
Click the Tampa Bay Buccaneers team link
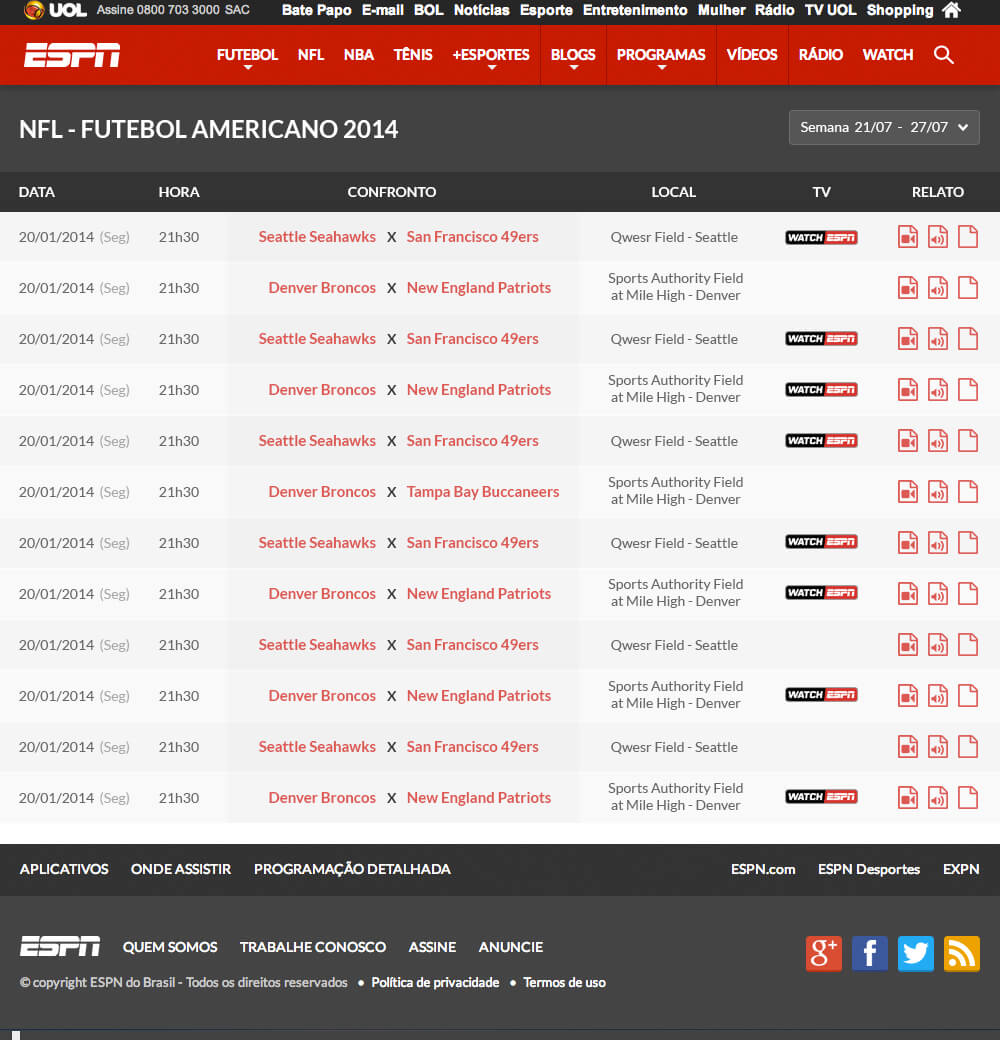tap(483, 492)
